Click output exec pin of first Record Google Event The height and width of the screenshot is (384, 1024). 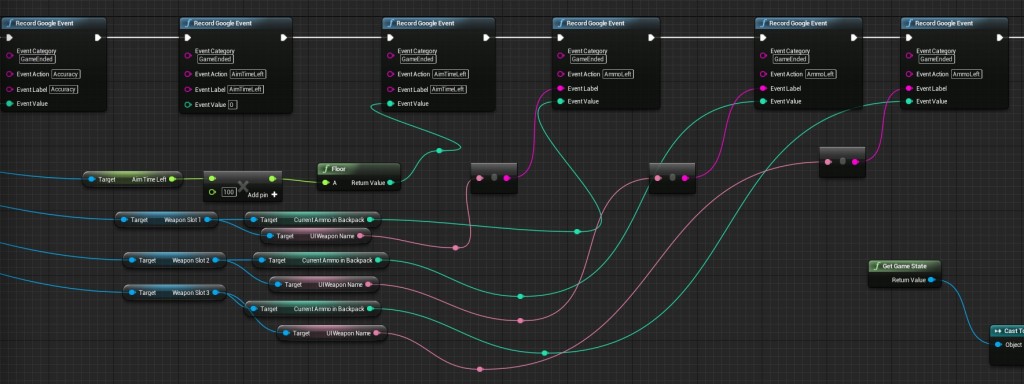pyautogui.click(x=98, y=38)
